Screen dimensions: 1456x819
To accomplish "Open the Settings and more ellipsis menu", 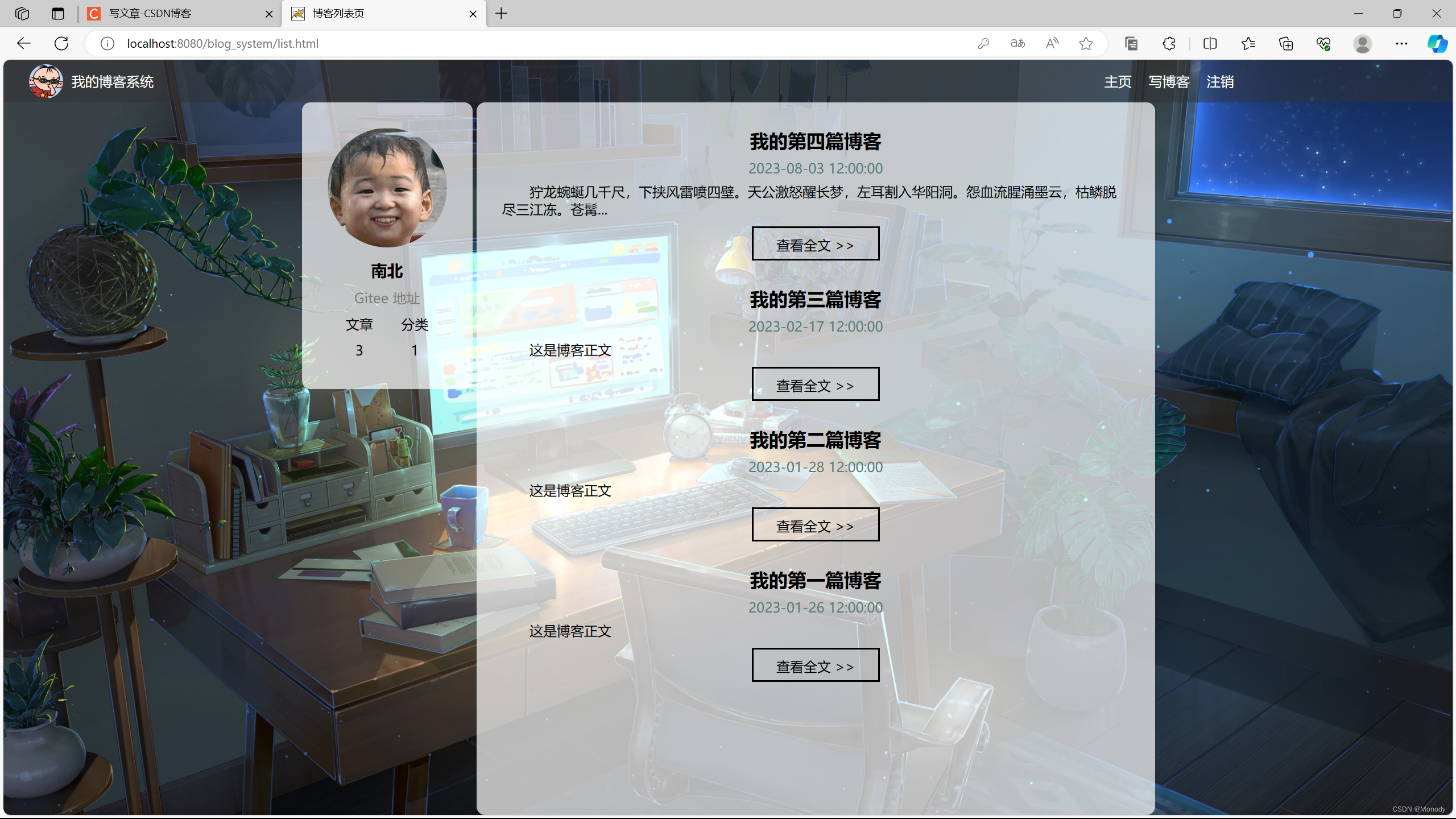I will point(1401,43).
